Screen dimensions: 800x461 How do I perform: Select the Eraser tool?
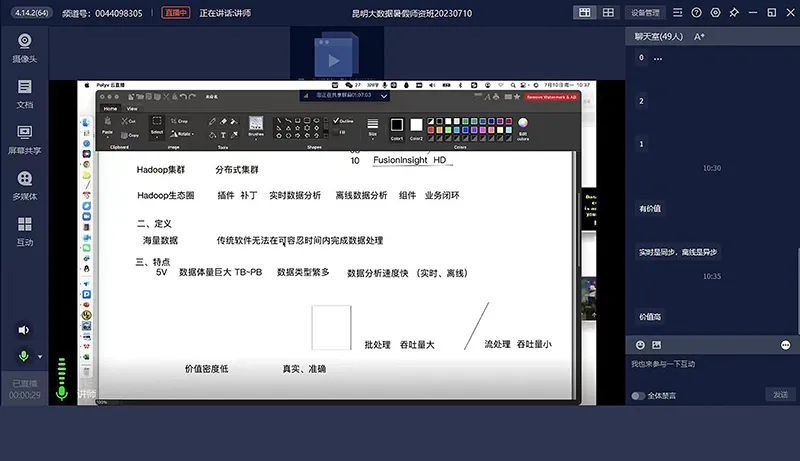tap(223, 121)
